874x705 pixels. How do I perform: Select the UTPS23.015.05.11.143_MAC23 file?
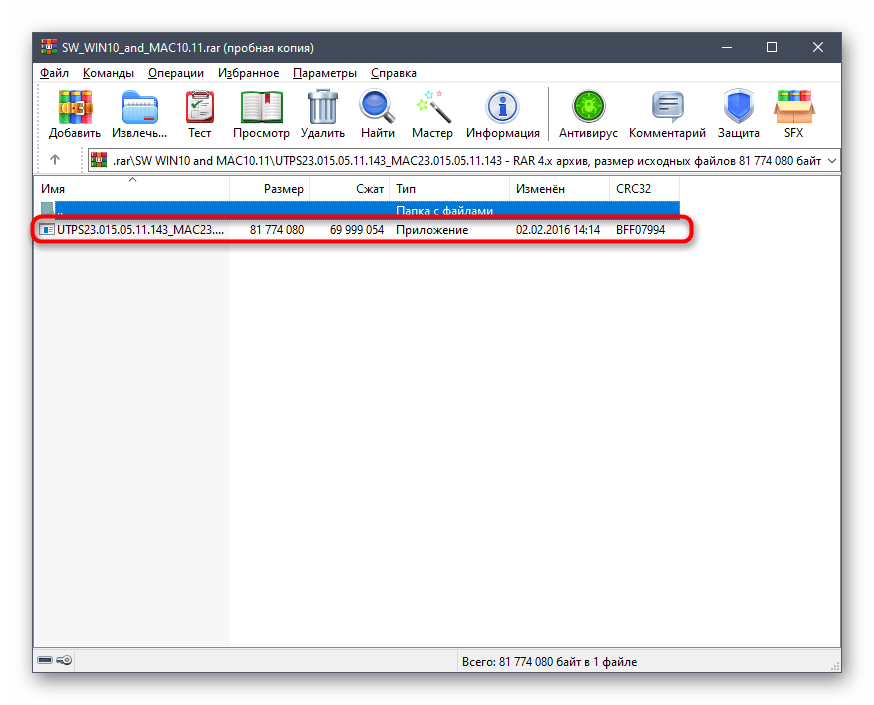point(140,230)
